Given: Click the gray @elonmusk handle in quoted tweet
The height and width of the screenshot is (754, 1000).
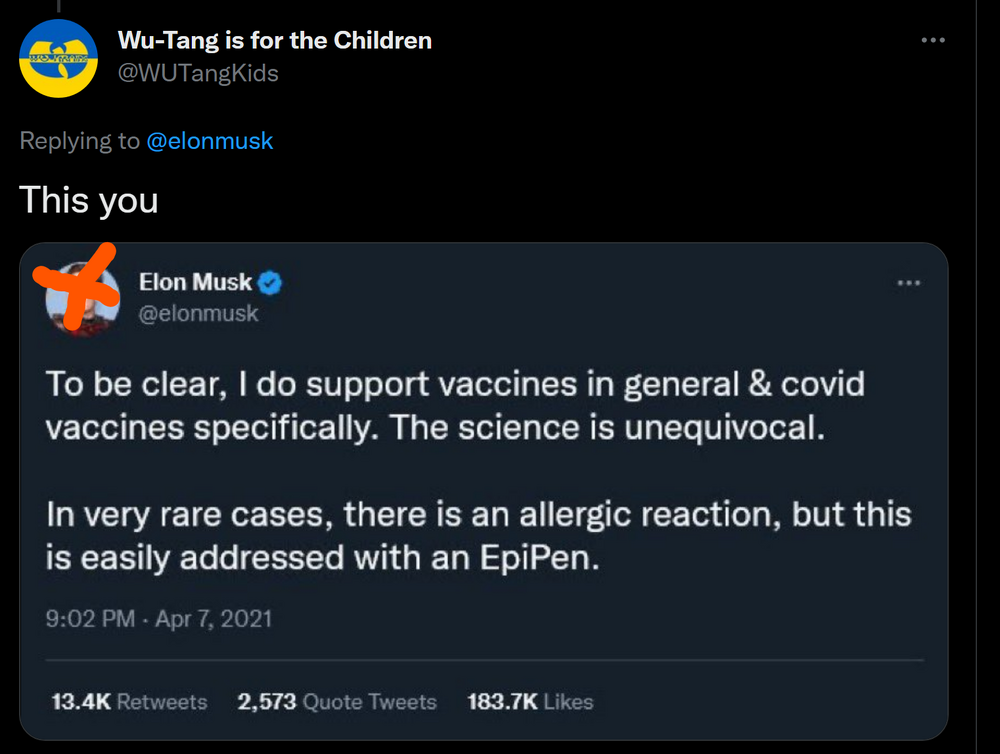Looking at the screenshot, I should pyautogui.click(x=198, y=313).
